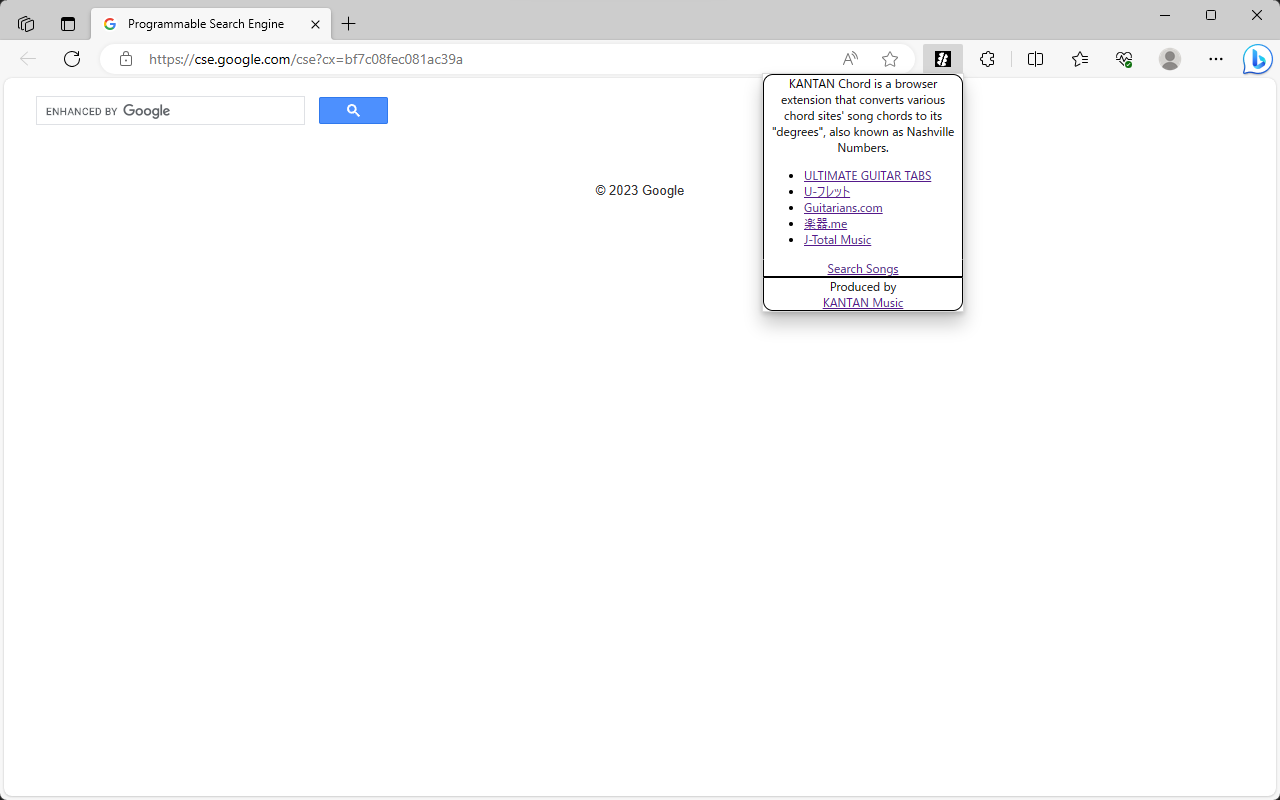The width and height of the screenshot is (1280, 800).
Task: View site information lock icon
Action: [x=126, y=59]
